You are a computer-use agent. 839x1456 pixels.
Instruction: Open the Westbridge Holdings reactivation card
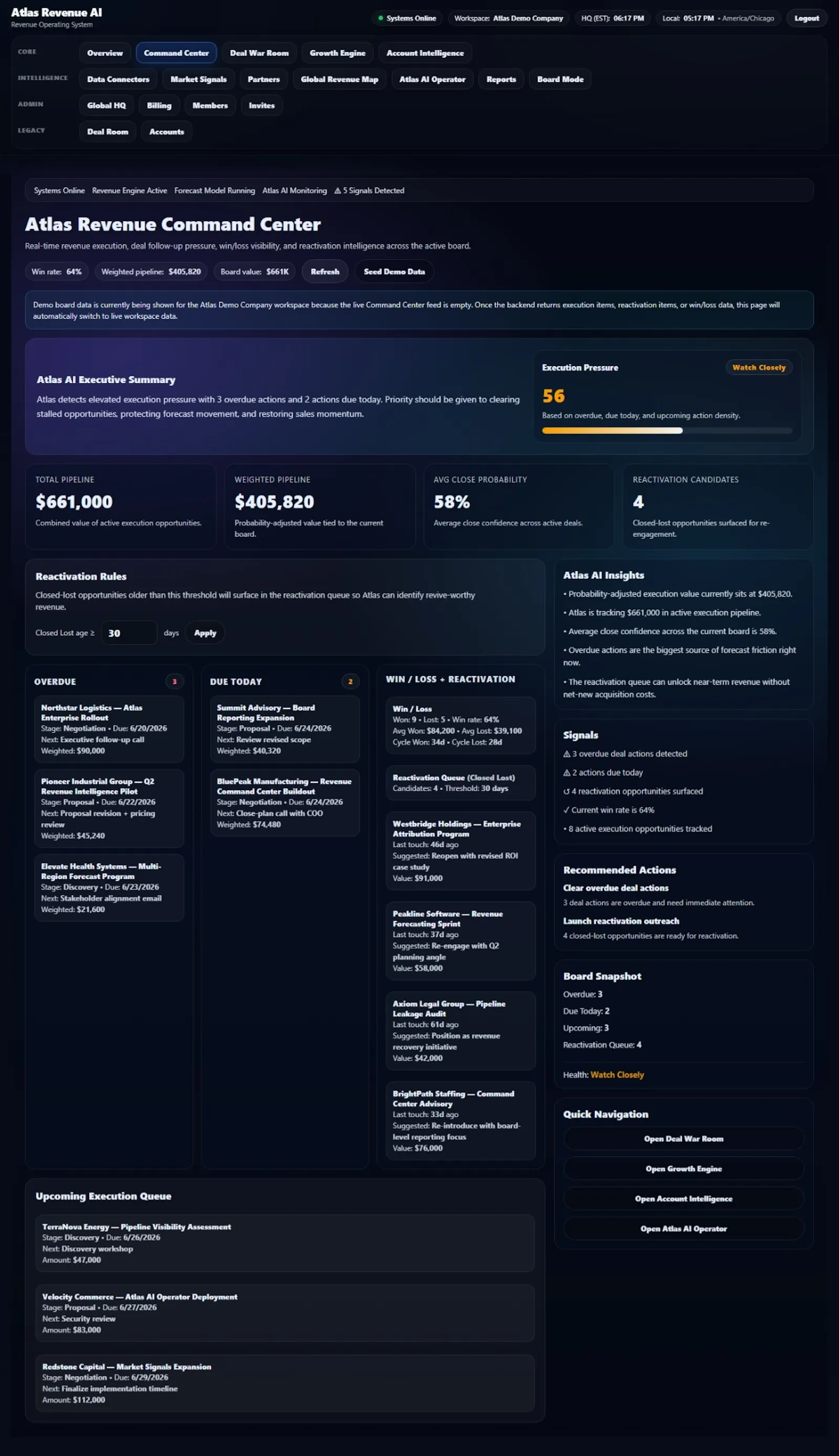tap(460, 851)
